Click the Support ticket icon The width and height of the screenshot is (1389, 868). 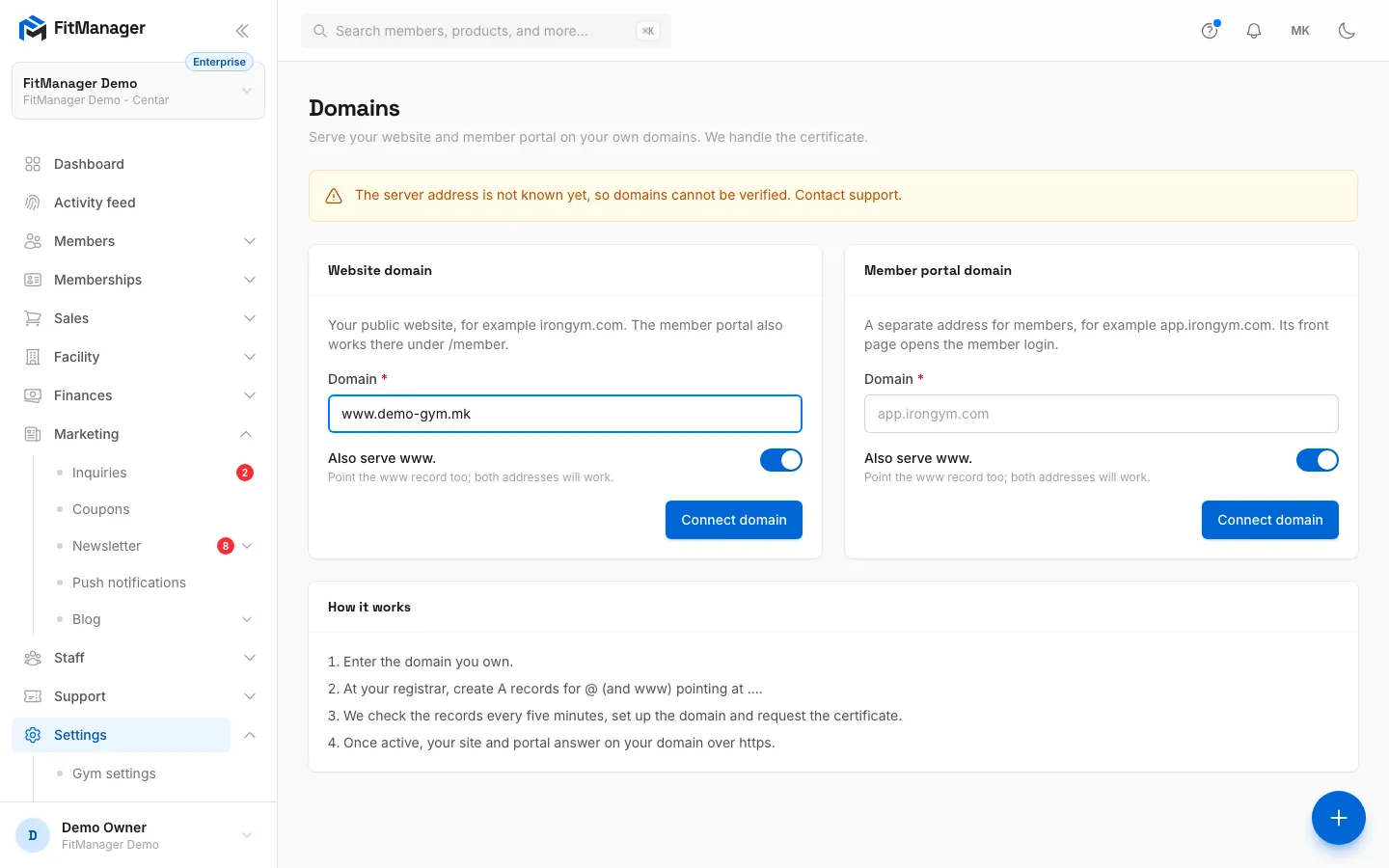pos(33,696)
